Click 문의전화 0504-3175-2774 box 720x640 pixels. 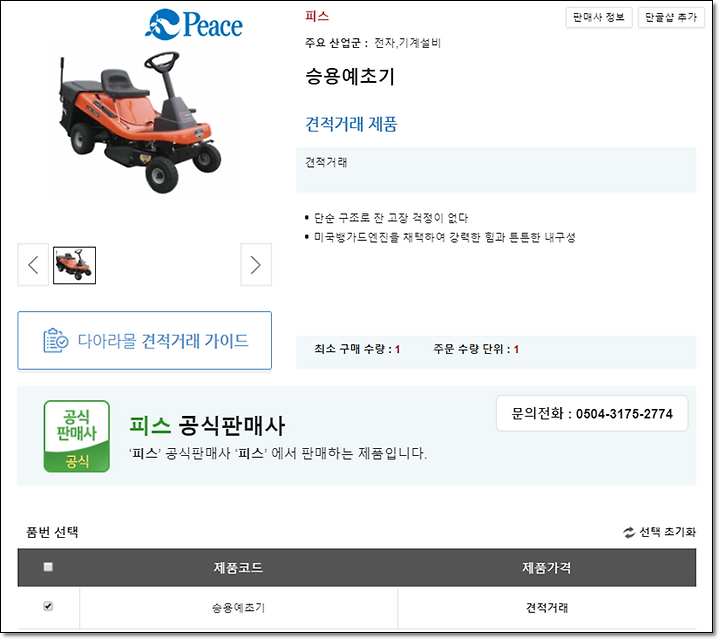pos(592,414)
